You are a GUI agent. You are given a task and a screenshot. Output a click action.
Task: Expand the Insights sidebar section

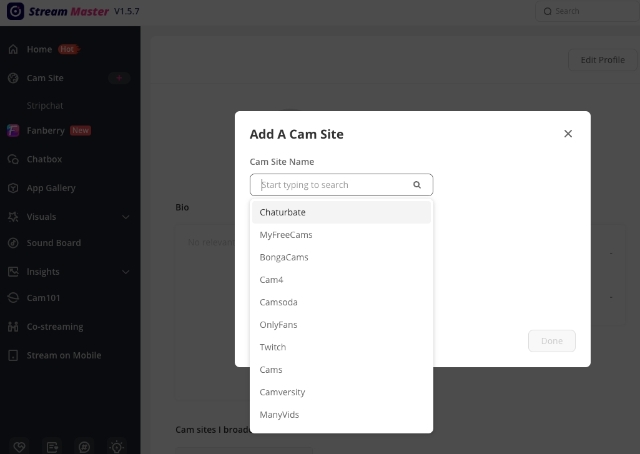126,272
